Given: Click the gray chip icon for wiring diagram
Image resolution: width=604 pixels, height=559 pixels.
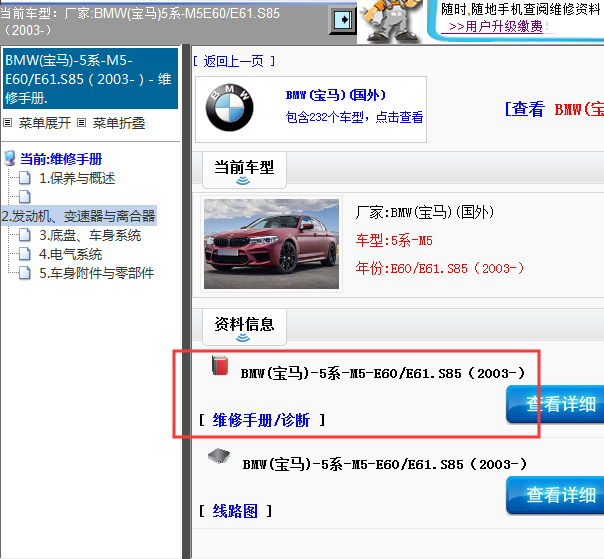Looking at the screenshot, I should coord(219,456).
